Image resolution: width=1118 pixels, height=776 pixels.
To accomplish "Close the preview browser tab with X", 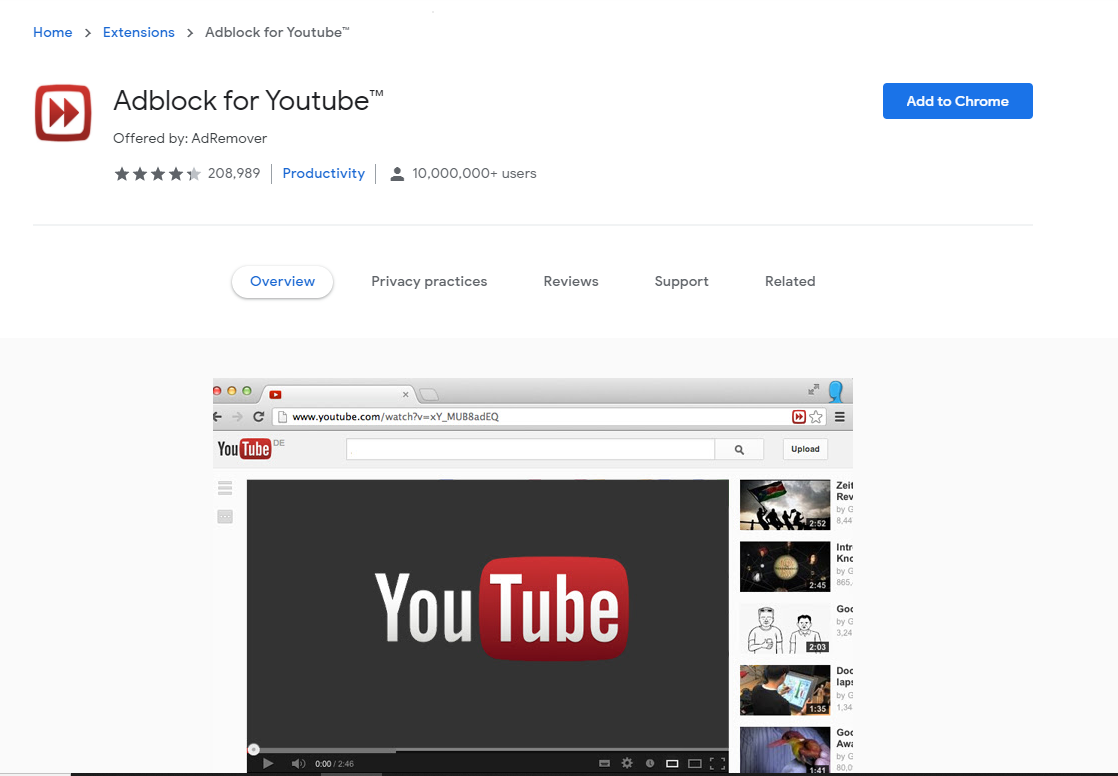I will (406, 394).
